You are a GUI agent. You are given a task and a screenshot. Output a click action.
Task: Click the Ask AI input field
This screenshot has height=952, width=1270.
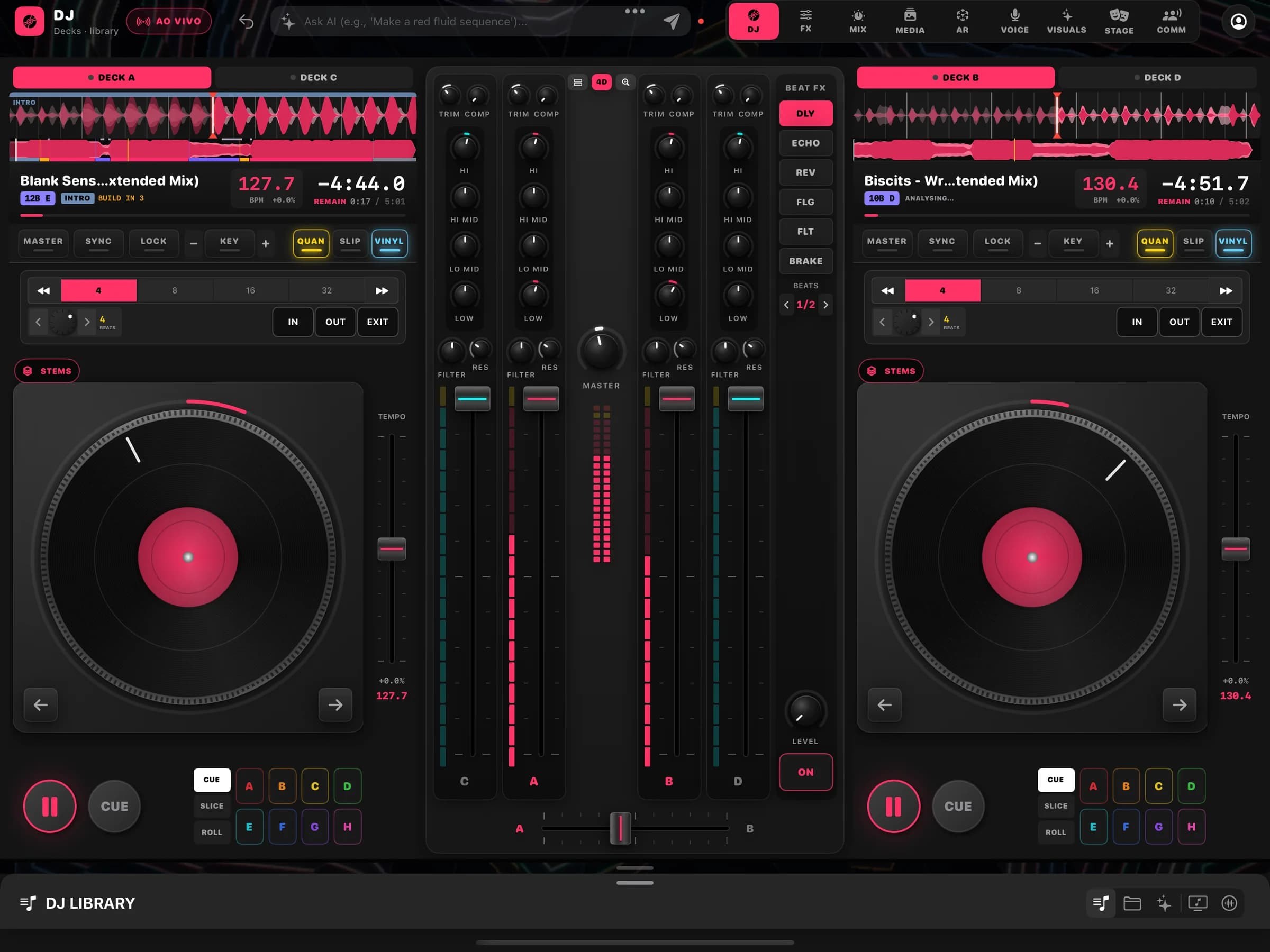point(480,21)
